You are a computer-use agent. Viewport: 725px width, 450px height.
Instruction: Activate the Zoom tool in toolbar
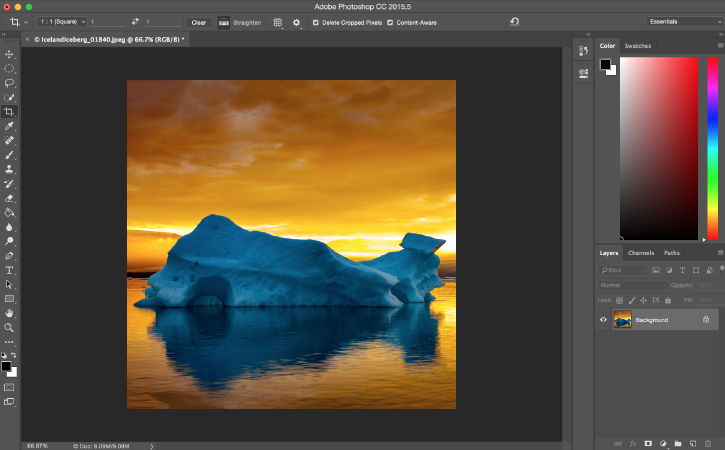click(x=10, y=327)
